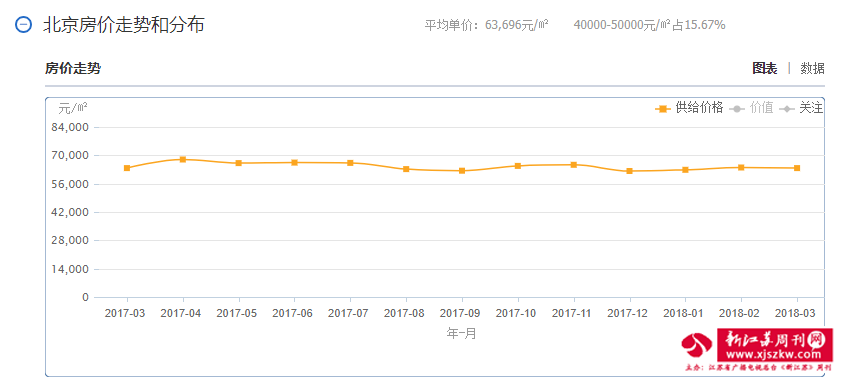
Task: Click the 2017-11 data point marker
Action: click(x=574, y=165)
